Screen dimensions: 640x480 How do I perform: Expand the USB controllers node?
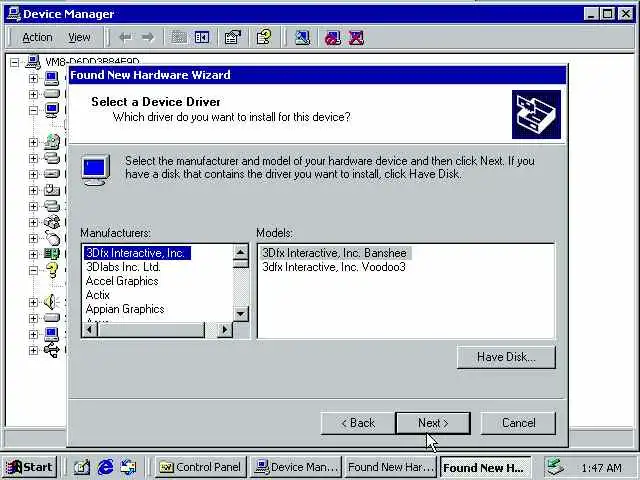click(x=33, y=350)
